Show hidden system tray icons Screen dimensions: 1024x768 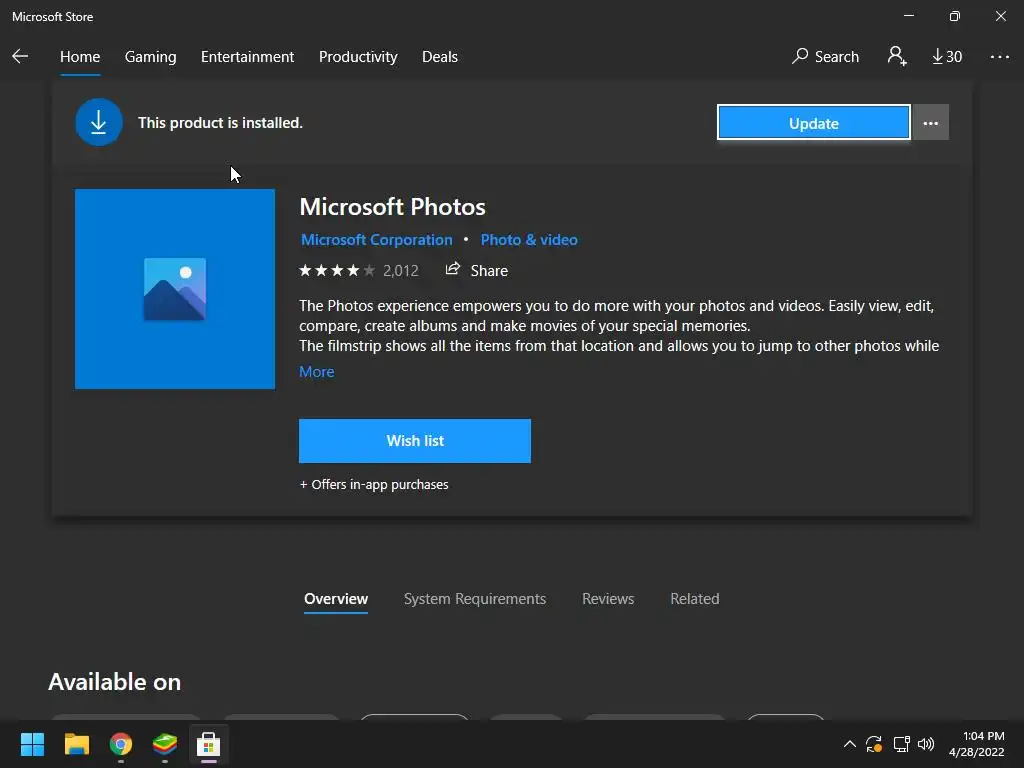[x=850, y=744]
